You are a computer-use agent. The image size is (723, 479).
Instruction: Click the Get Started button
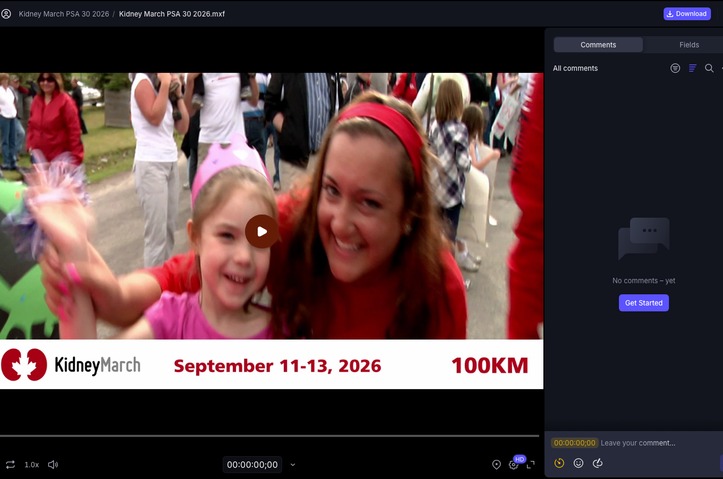[x=644, y=303]
